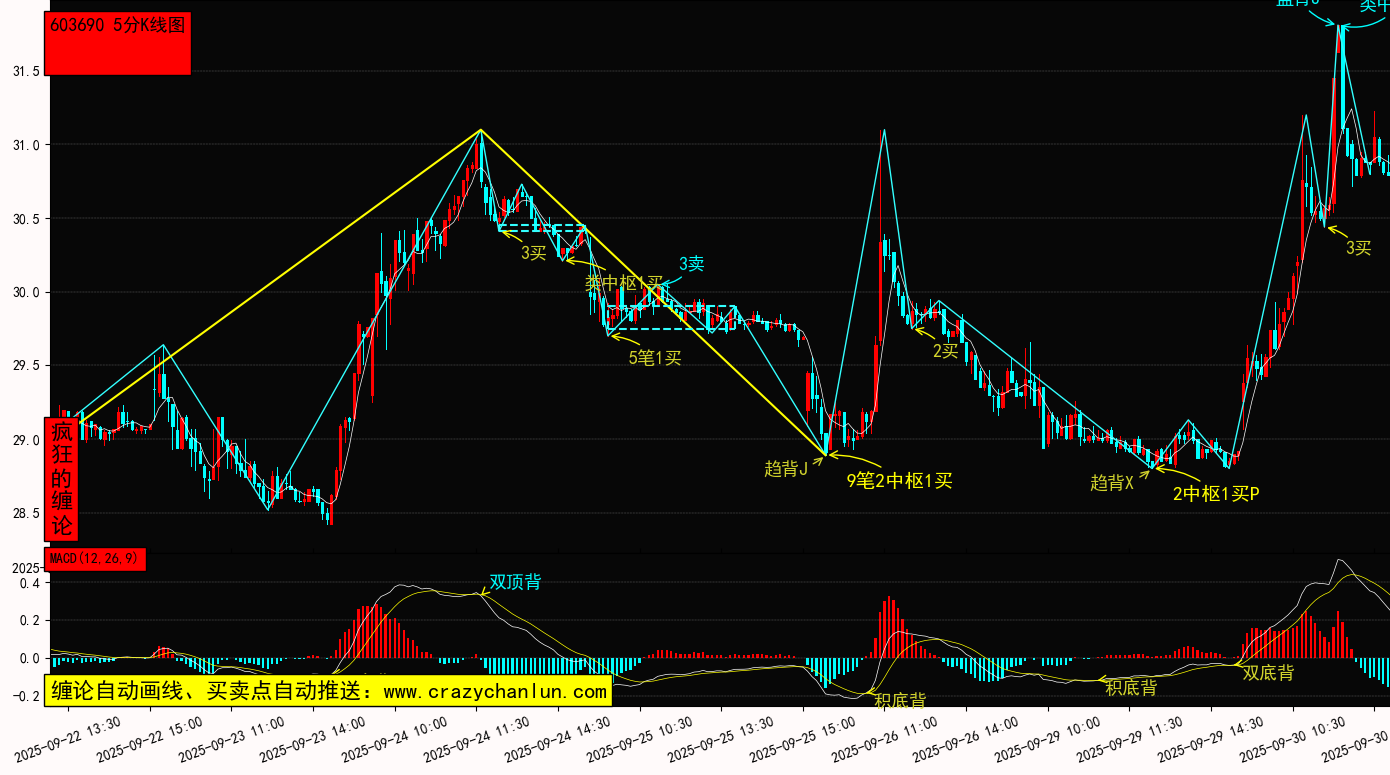The height and width of the screenshot is (775, 1390).
Task: Select the 9笔2中枢1买 buy signal label
Action: pos(899,481)
